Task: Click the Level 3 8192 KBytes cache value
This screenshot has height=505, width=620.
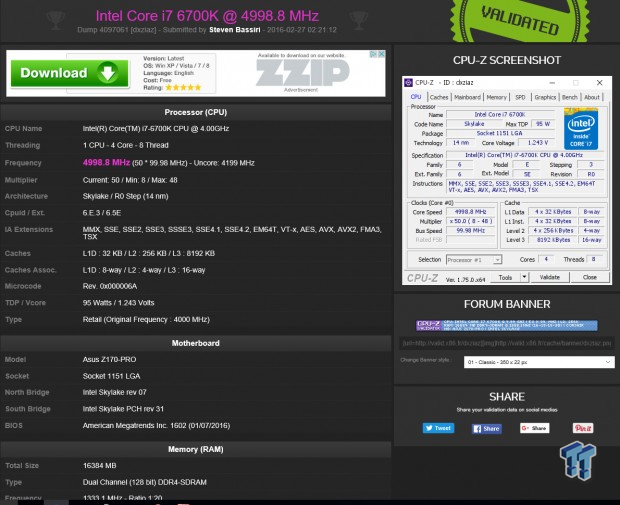Action: 553,240
